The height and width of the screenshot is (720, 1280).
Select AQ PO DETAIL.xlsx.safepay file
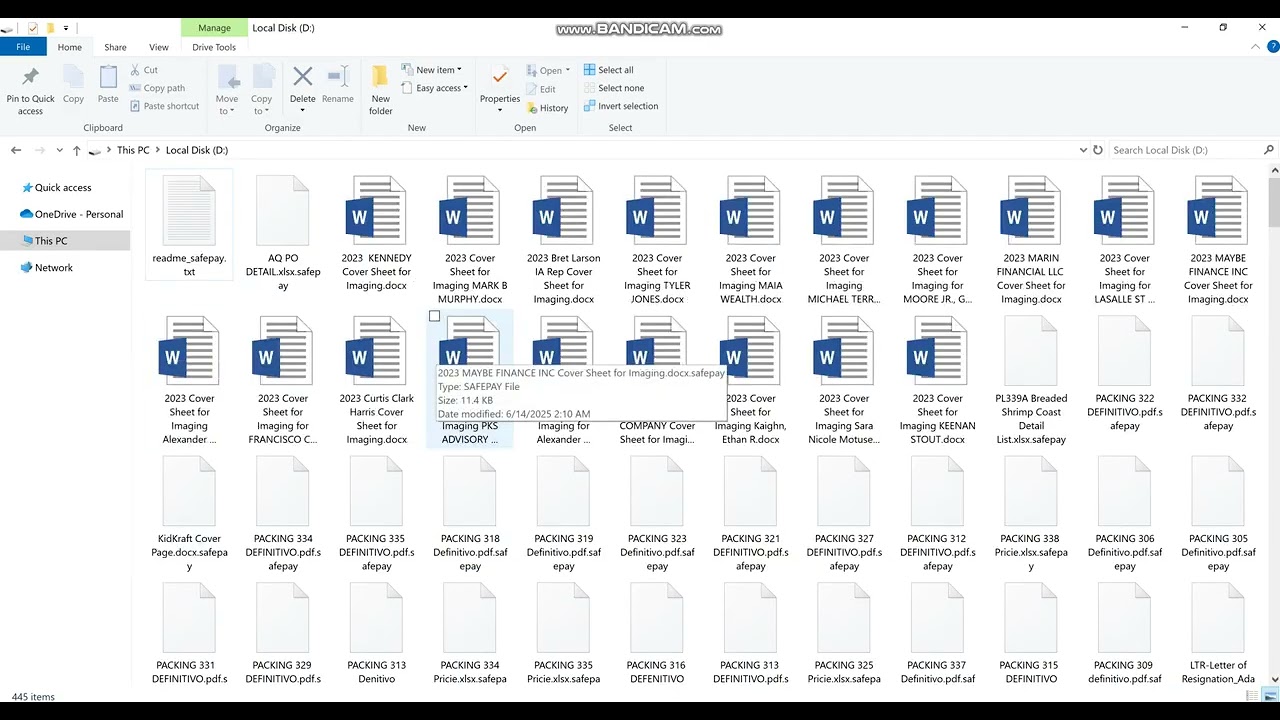point(283,232)
